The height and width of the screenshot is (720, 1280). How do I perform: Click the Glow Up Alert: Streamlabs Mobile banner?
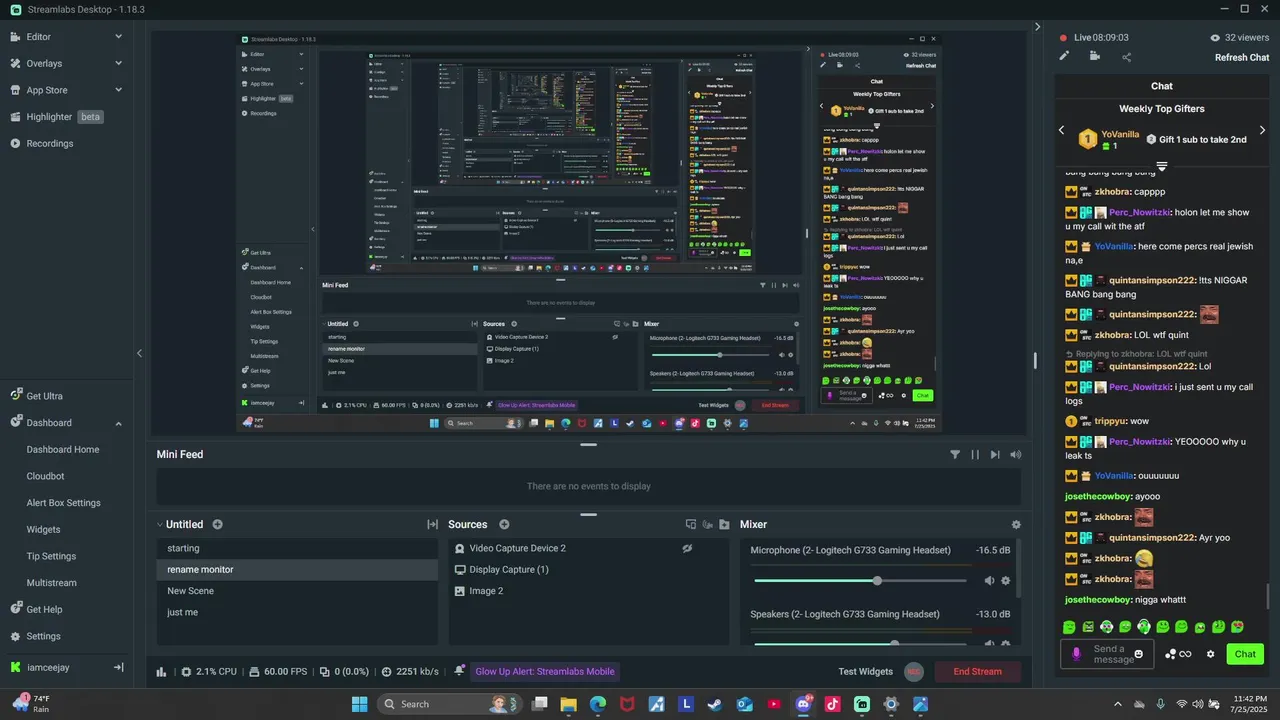coord(545,672)
